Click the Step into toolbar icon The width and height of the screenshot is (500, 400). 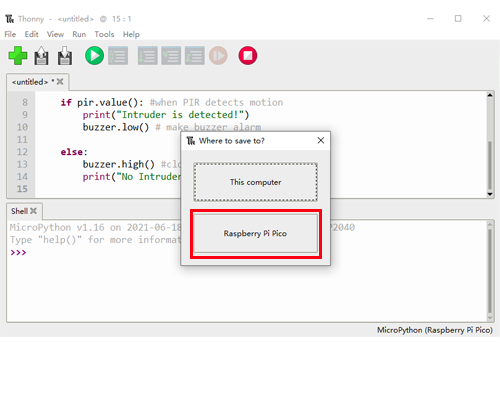pyautogui.click(x=171, y=56)
